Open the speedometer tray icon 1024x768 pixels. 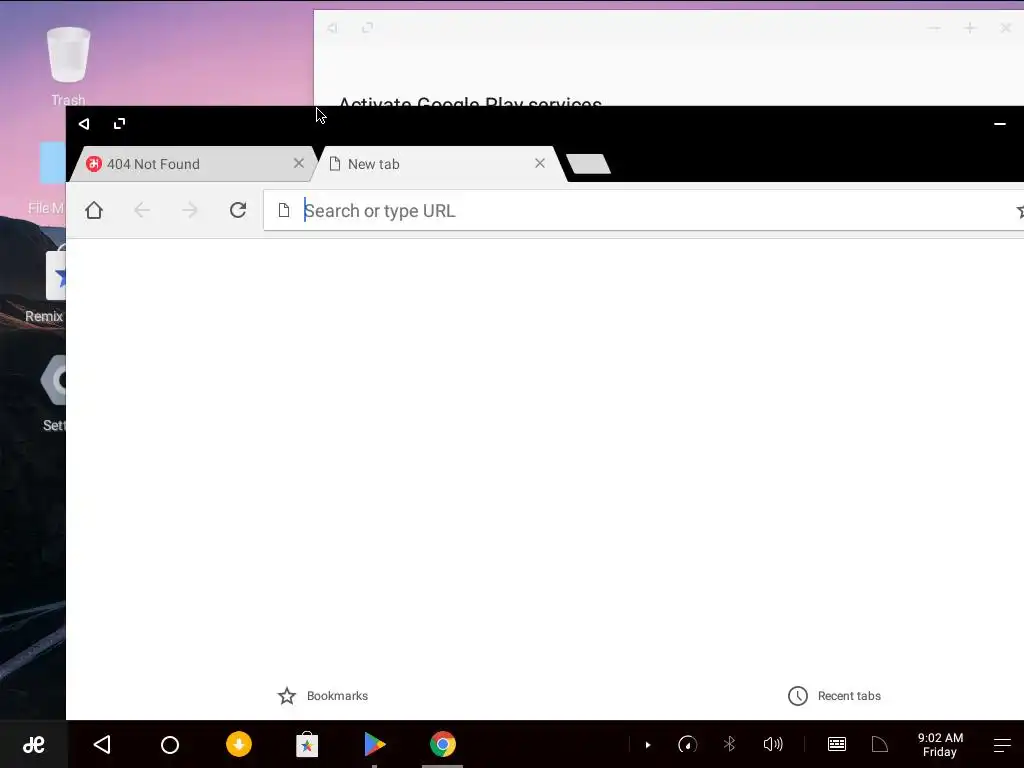[688, 744]
